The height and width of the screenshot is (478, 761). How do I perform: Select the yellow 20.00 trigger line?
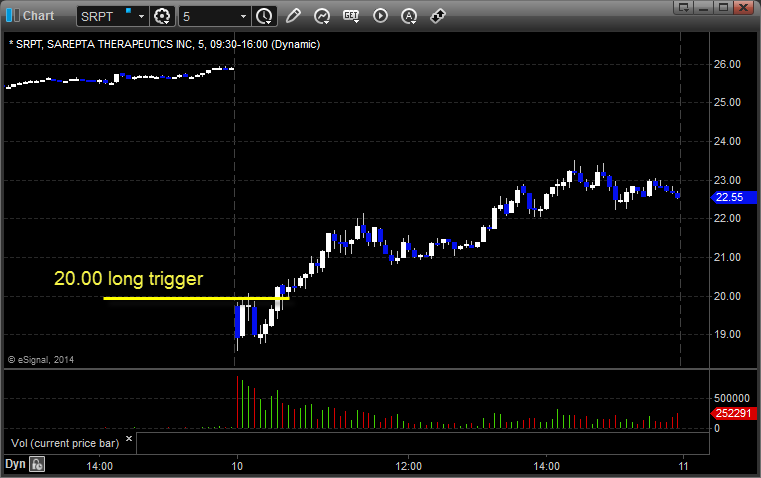196,298
